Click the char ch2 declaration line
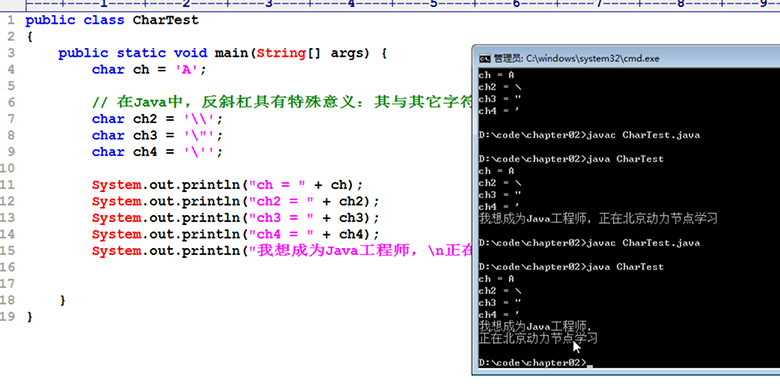This screenshot has height=390, width=780. click(x=157, y=119)
